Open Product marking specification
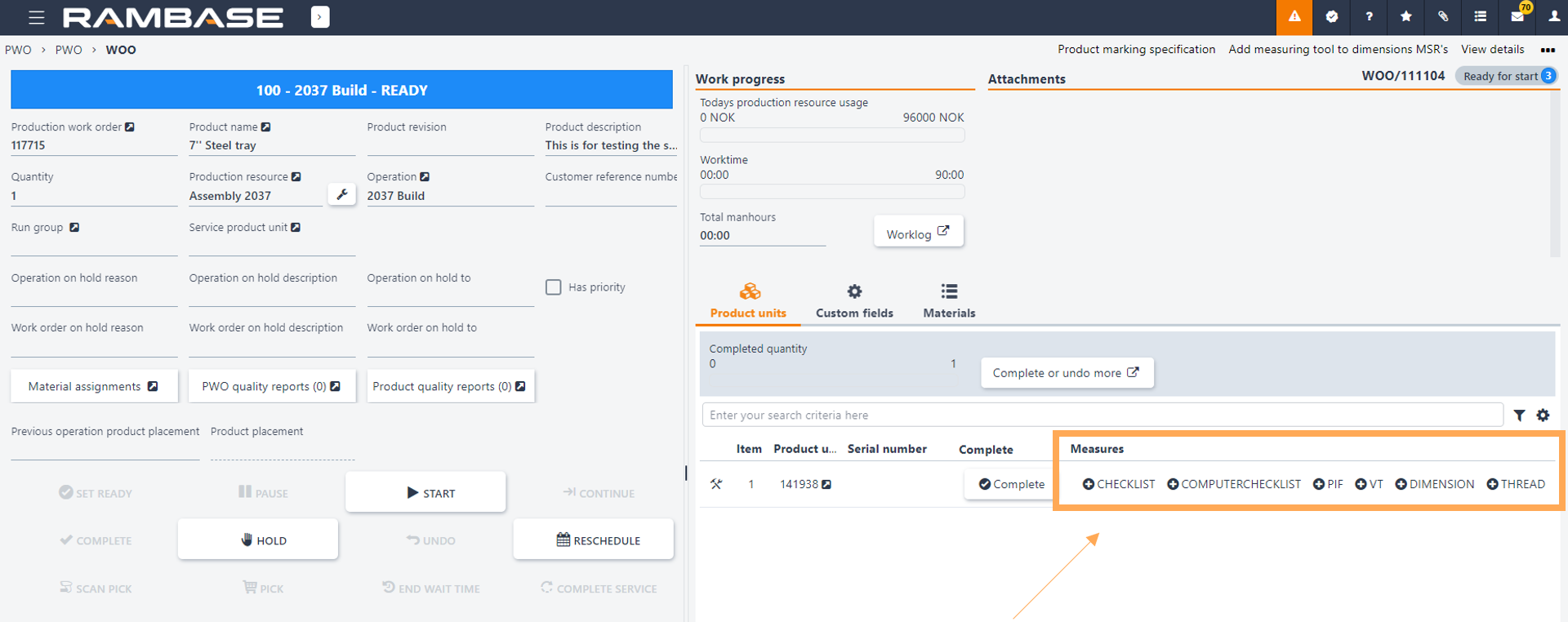Viewport: 1568px width, 622px height. [1136, 49]
